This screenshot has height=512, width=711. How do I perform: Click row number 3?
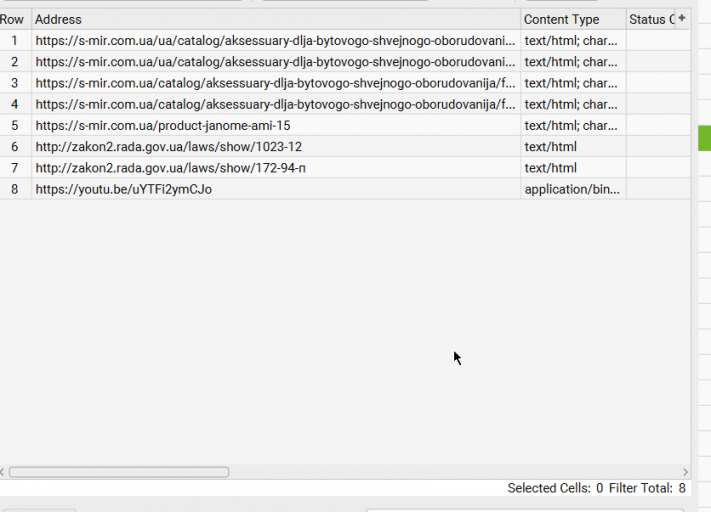(x=15, y=83)
